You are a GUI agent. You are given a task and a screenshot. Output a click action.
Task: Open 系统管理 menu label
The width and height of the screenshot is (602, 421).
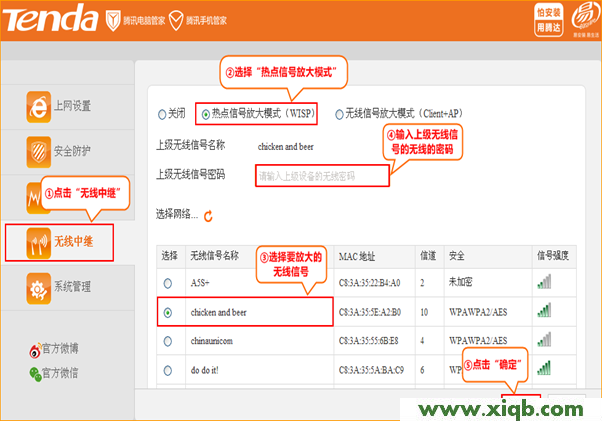point(73,287)
